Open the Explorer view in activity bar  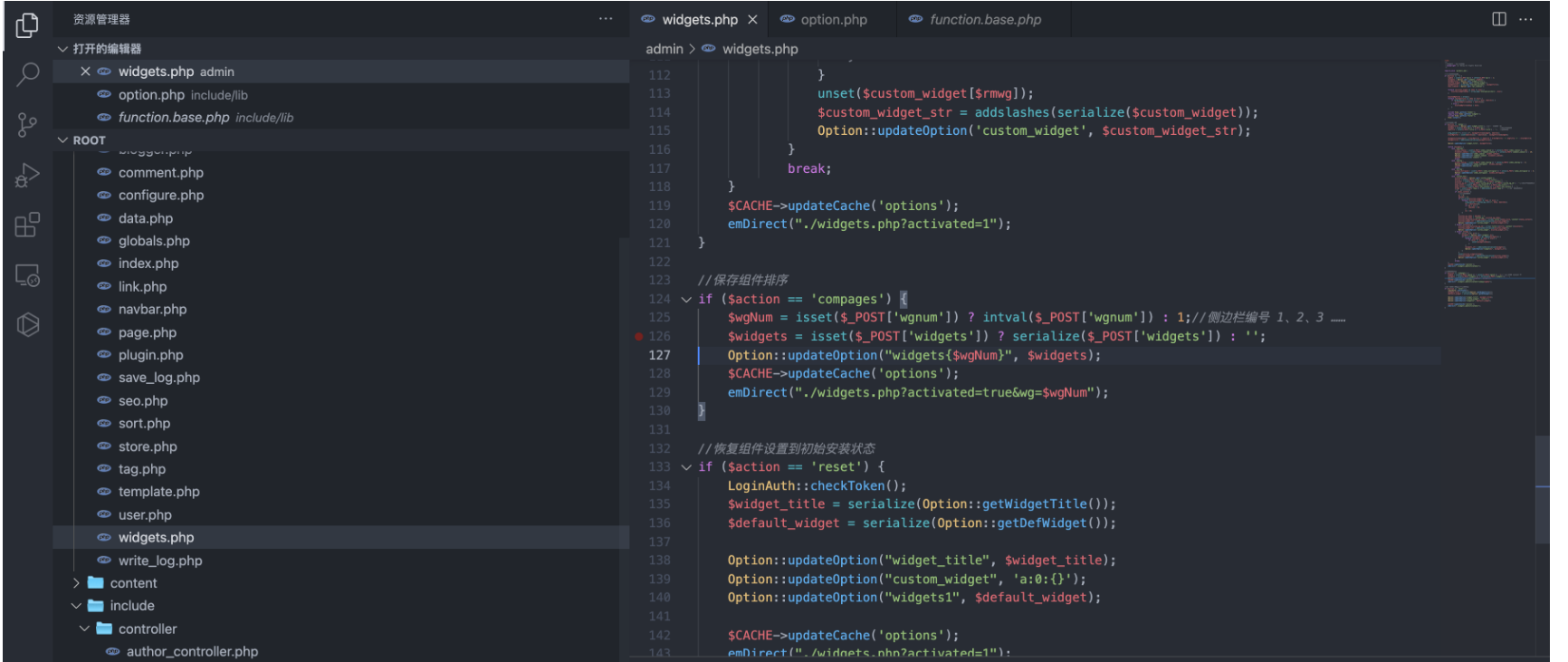[27, 25]
